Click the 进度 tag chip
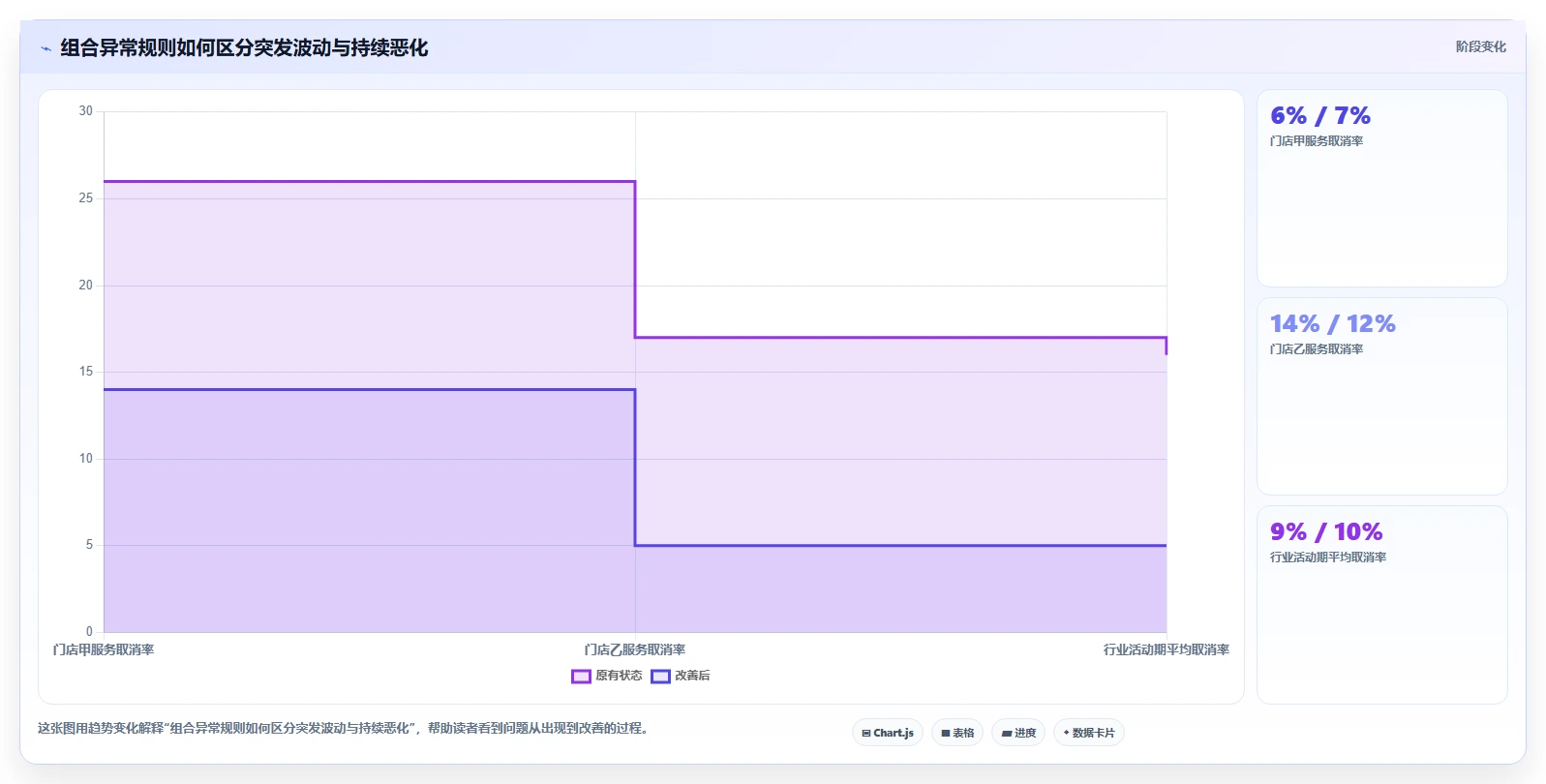This screenshot has height=784, width=1546. tap(1018, 733)
